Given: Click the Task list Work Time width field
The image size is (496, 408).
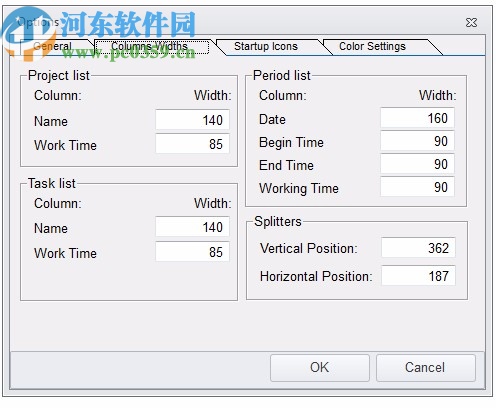Looking at the screenshot, I should pyautogui.click(x=192, y=252).
